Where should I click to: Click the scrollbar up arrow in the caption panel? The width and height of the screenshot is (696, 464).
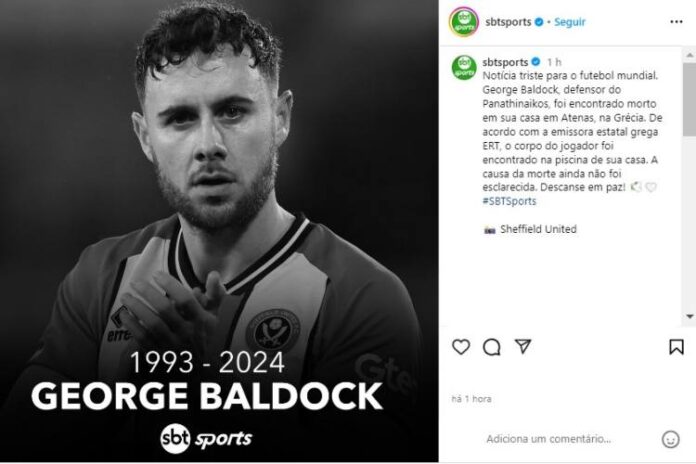(689, 52)
